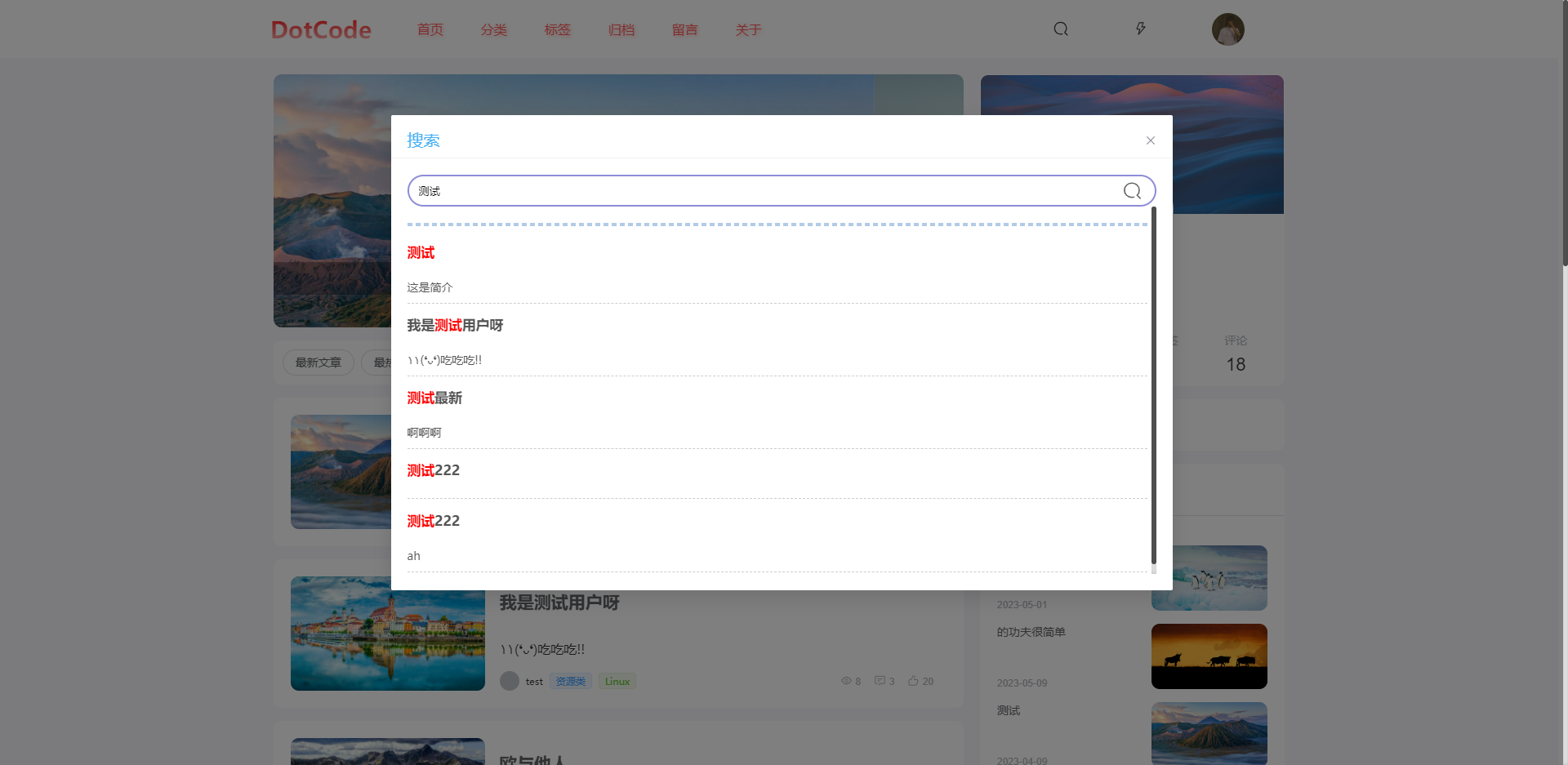Click the DotCode logo

tap(321, 30)
